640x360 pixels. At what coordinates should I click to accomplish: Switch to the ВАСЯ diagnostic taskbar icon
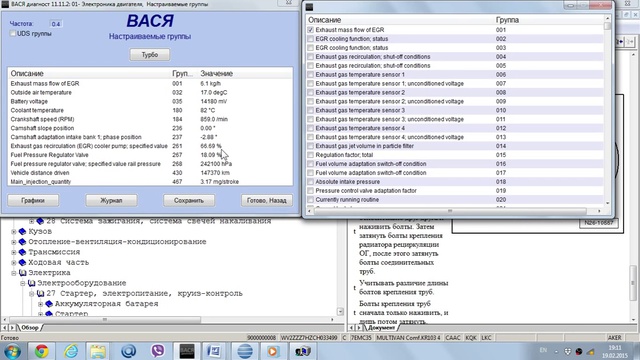tap(187, 351)
